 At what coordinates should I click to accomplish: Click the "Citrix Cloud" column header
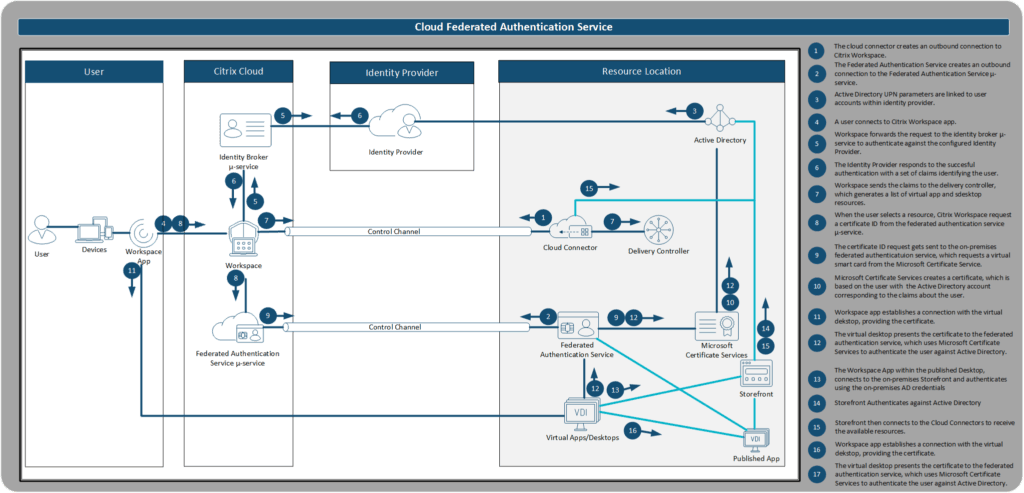238,71
